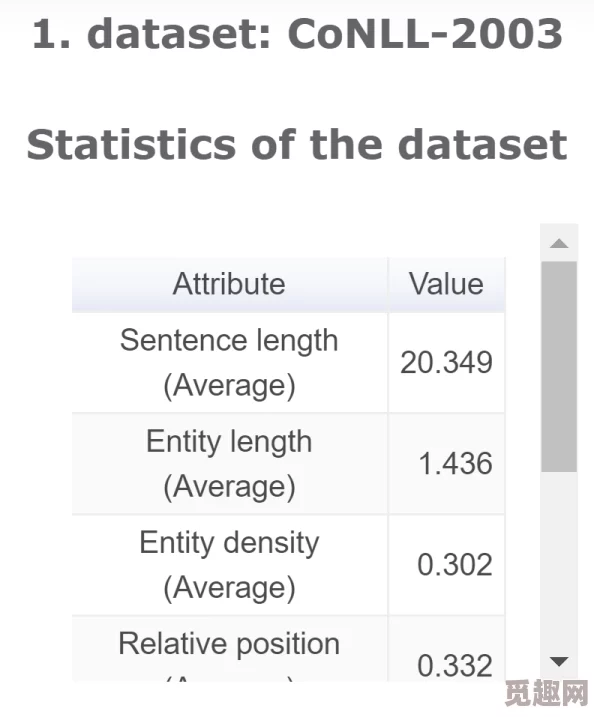594x717 pixels.
Task: Click the Statistics of the dataset heading
Action: pos(297,144)
